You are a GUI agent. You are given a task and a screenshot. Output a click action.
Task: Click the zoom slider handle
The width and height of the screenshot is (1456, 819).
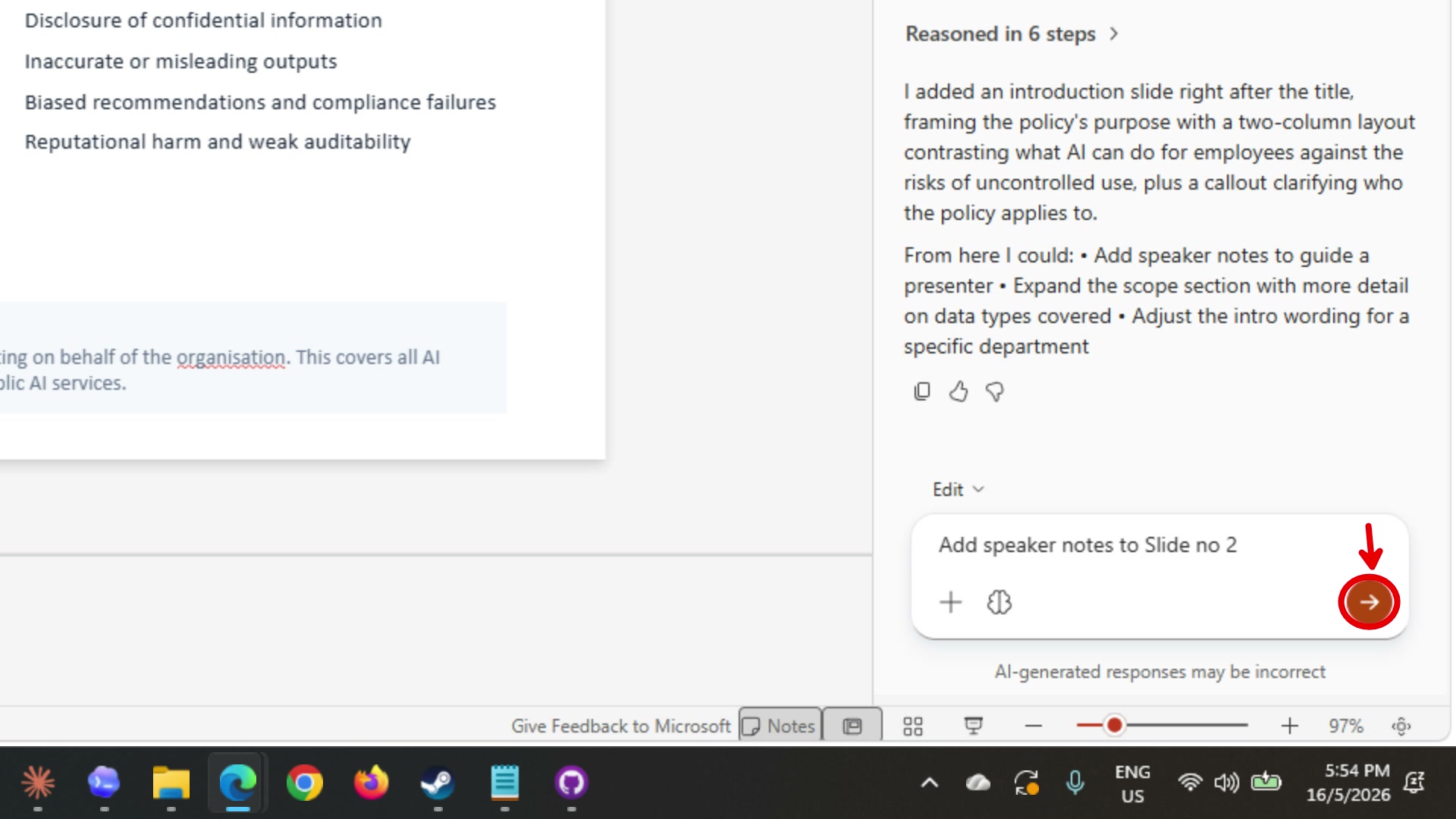tap(1114, 726)
